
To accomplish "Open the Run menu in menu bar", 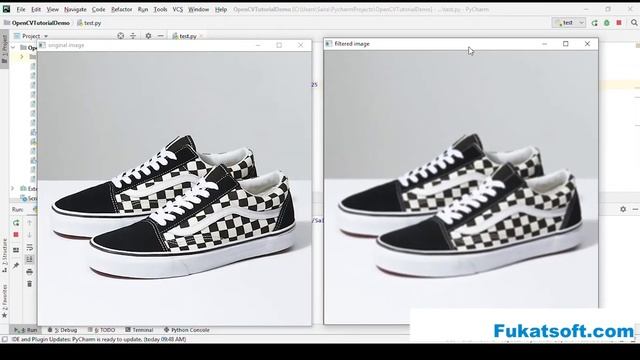I will (143, 9).
